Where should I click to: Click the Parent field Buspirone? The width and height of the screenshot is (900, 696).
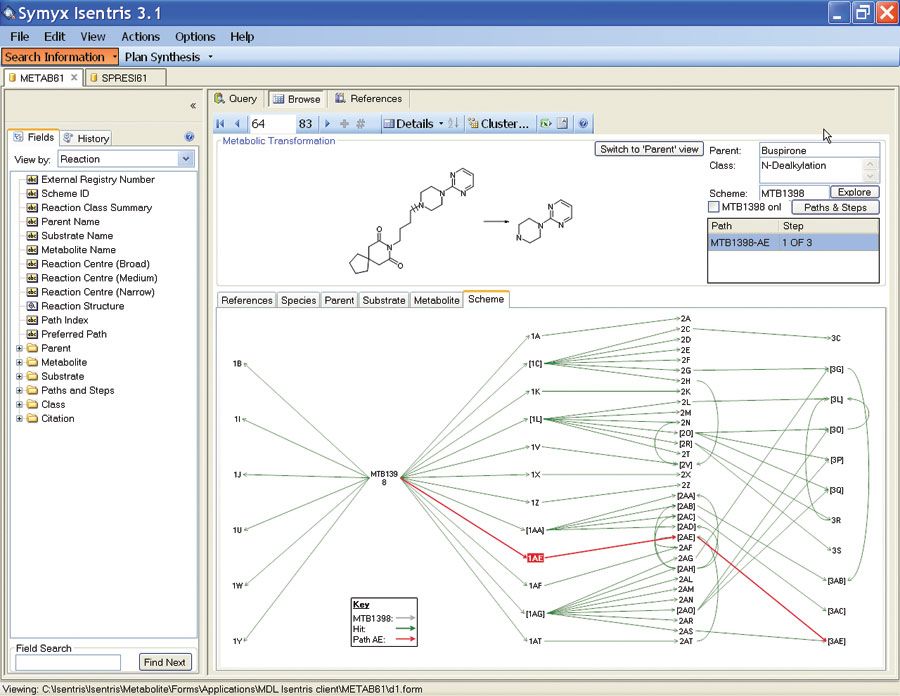point(819,150)
